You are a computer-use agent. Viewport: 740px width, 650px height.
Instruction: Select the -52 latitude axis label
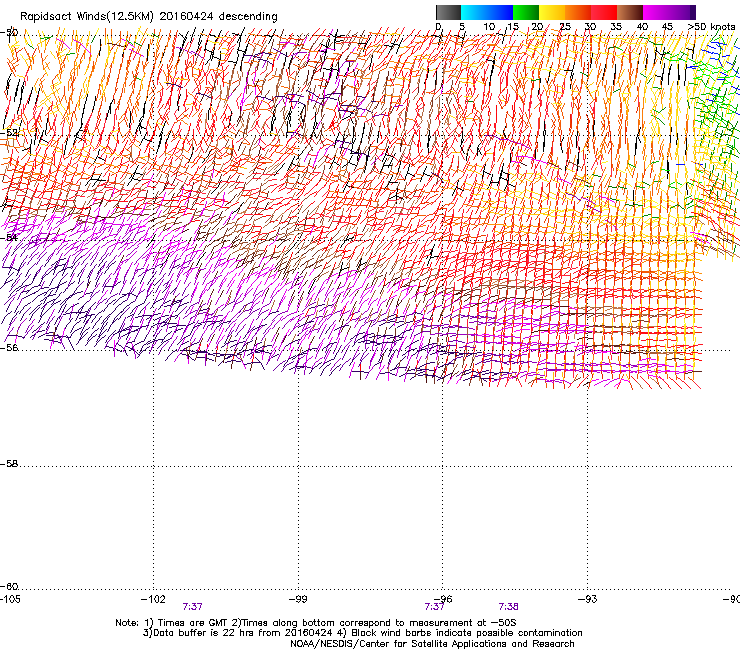[9, 133]
